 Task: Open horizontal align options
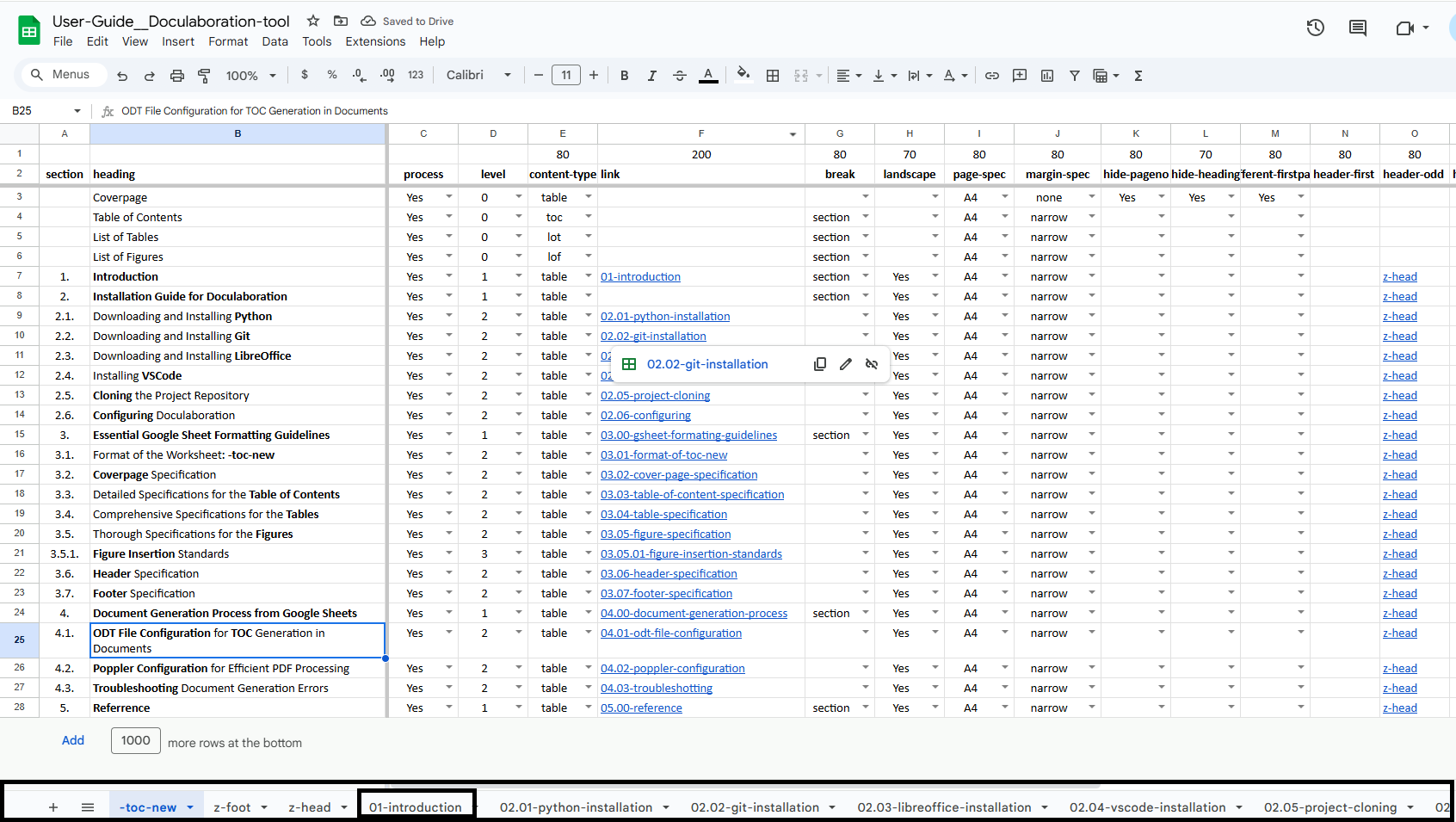tap(849, 76)
